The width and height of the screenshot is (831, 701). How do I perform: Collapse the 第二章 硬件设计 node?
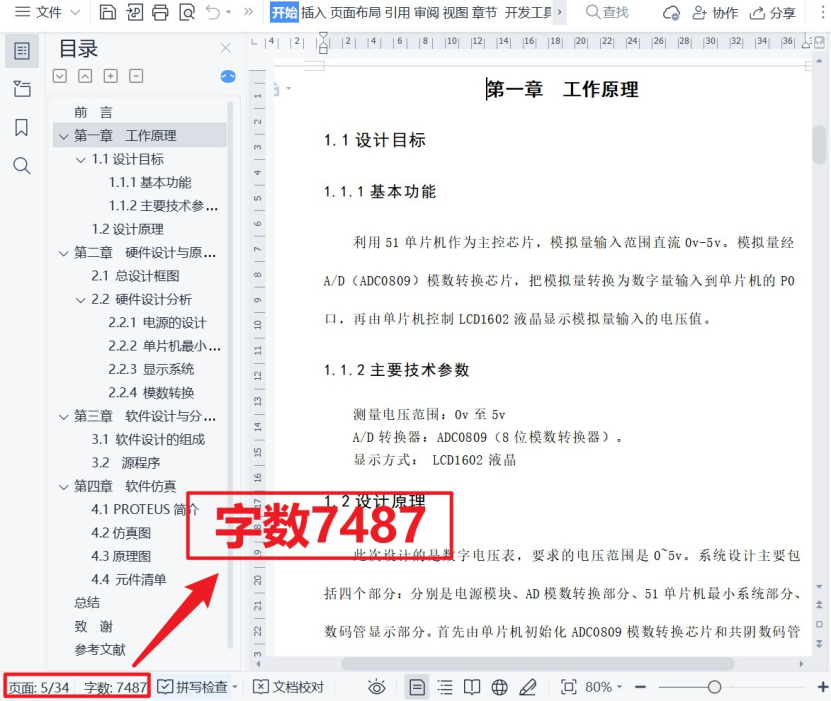pos(64,253)
